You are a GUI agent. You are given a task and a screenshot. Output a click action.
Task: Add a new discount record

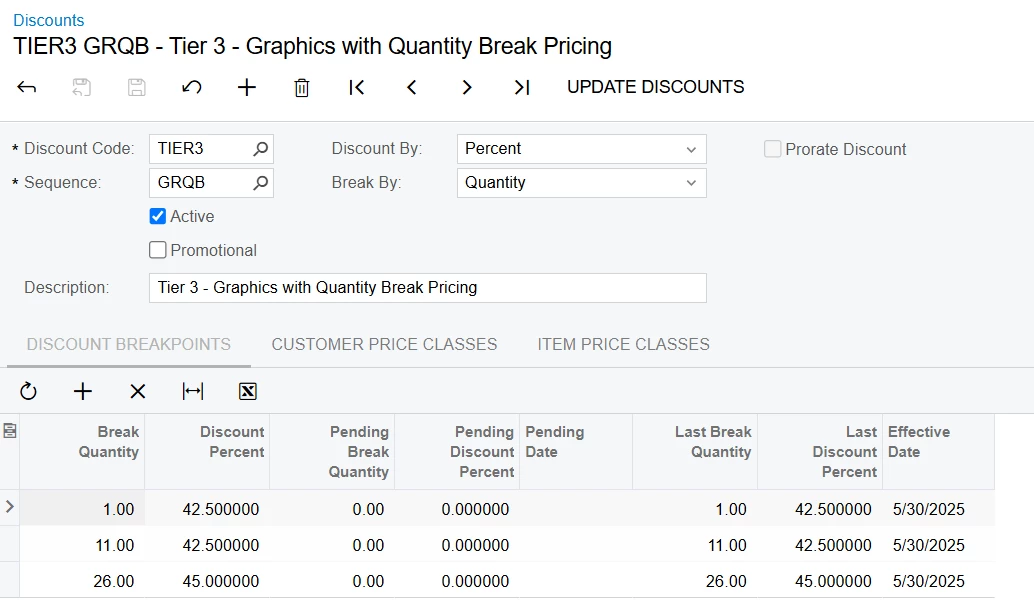pyautogui.click(x=247, y=88)
